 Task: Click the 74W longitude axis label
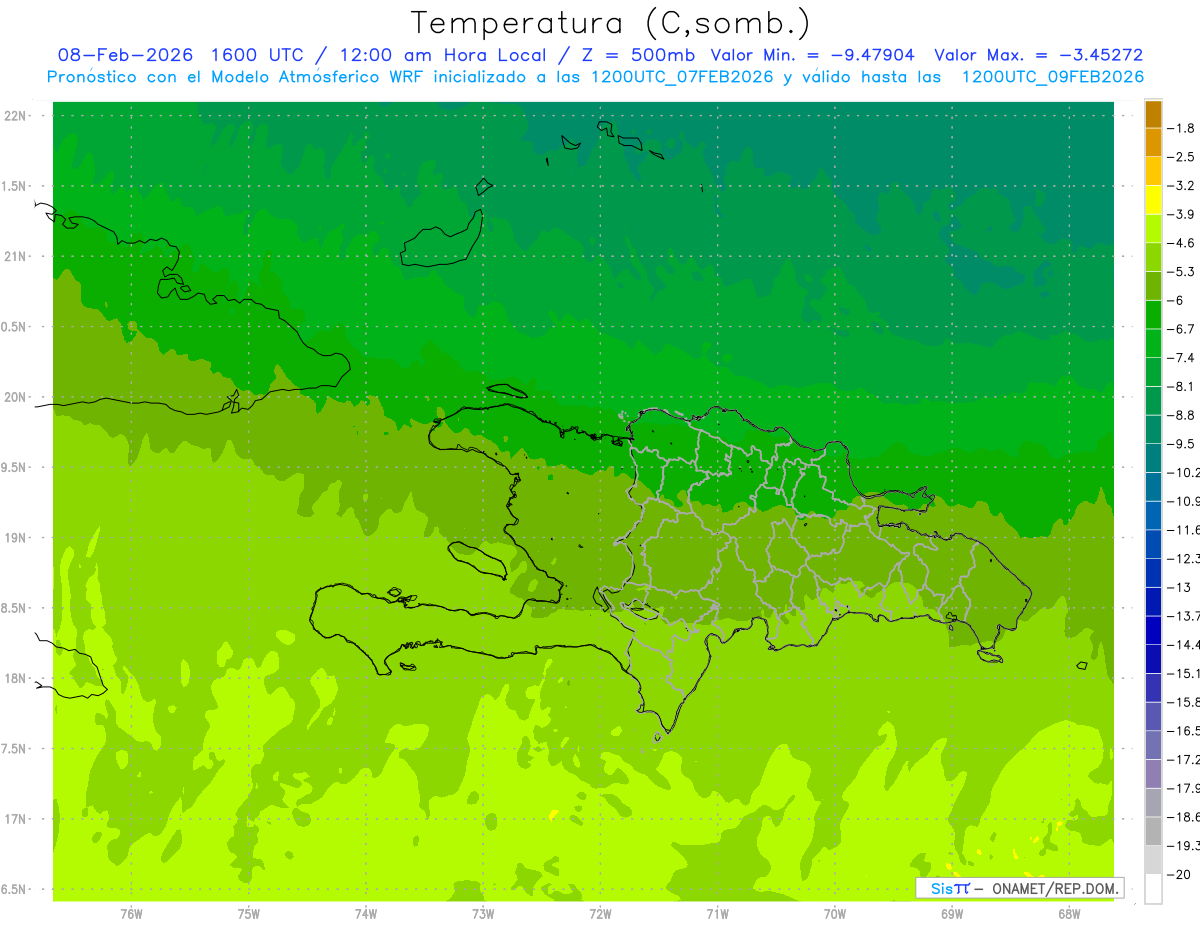click(366, 914)
